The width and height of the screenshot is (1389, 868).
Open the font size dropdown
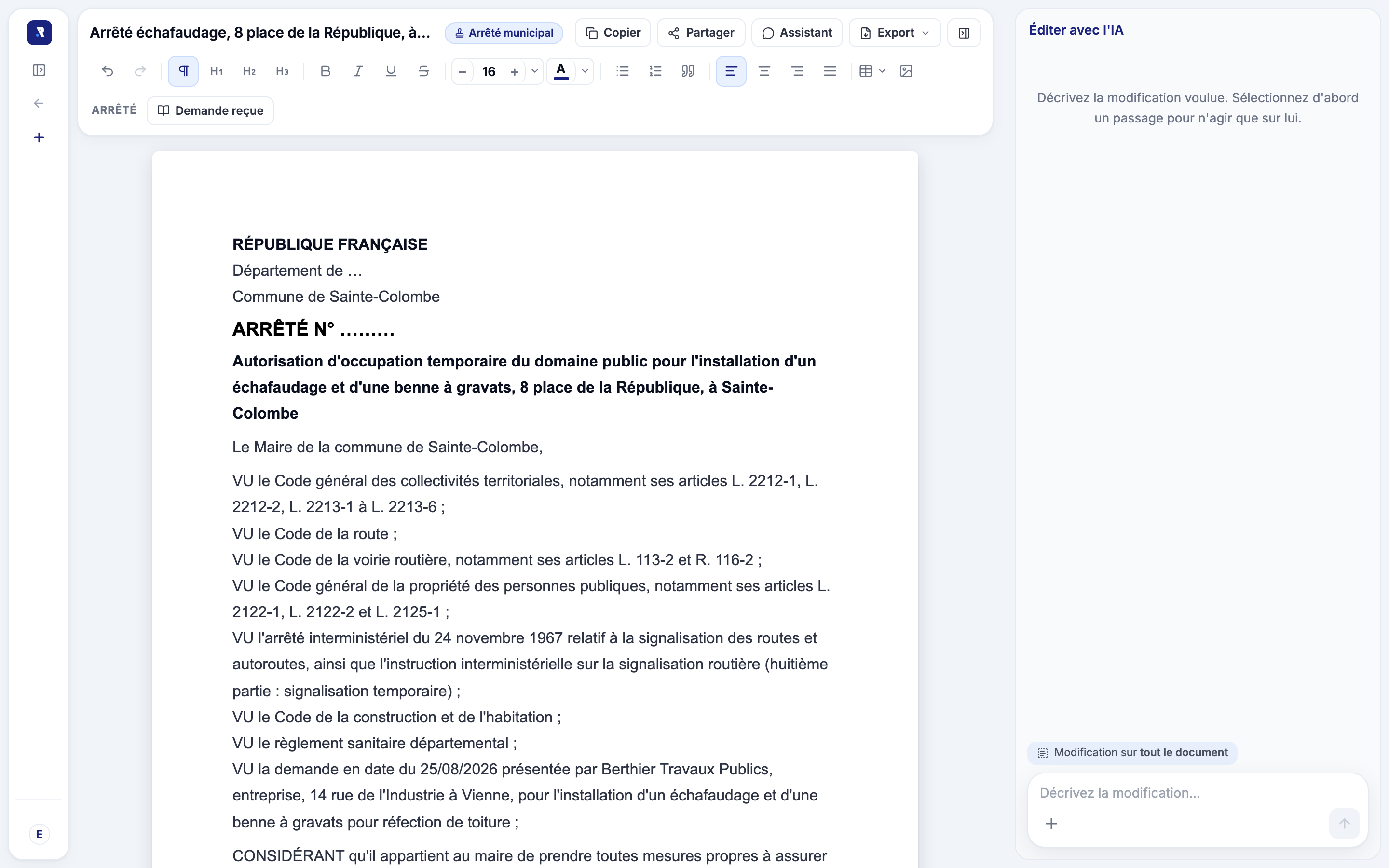click(x=534, y=72)
